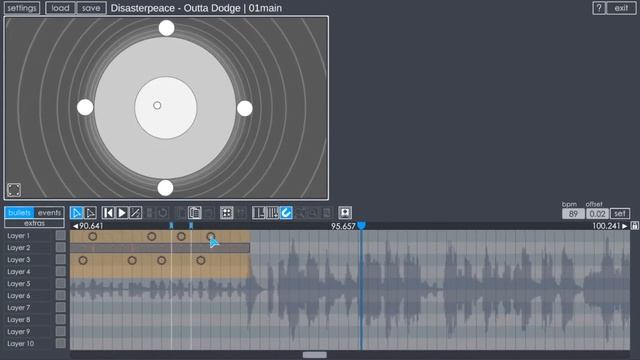Select the Layer 10 label
This screenshot has height=360, width=640.
20,344
